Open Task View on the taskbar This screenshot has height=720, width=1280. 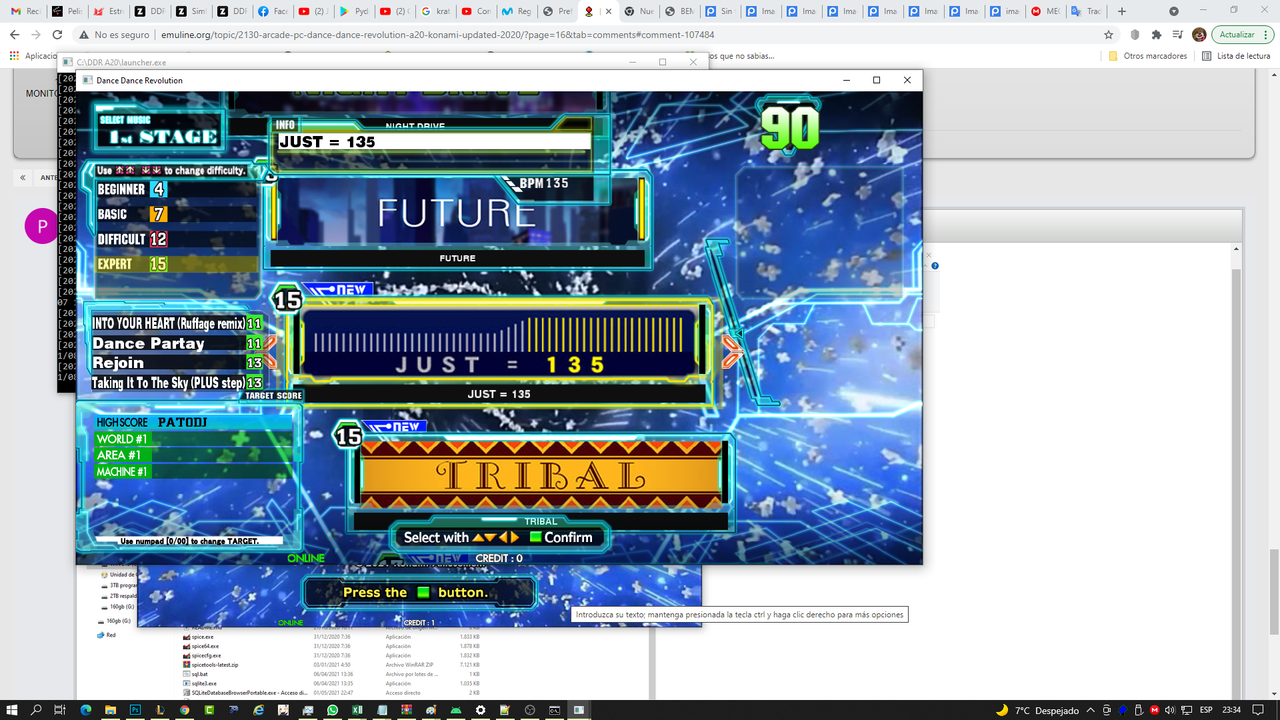pos(60,709)
